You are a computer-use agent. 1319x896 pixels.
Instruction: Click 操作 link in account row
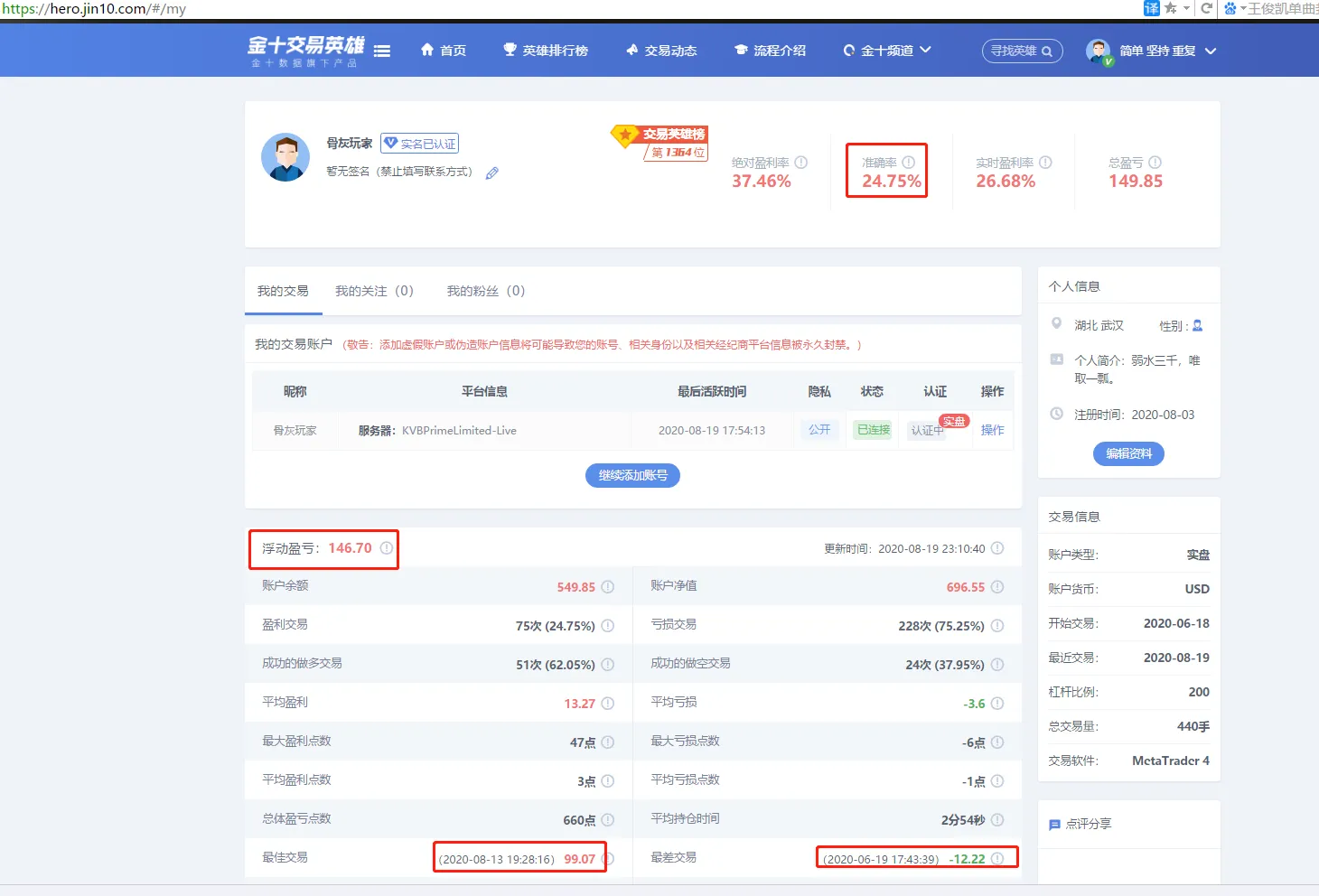coord(992,430)
